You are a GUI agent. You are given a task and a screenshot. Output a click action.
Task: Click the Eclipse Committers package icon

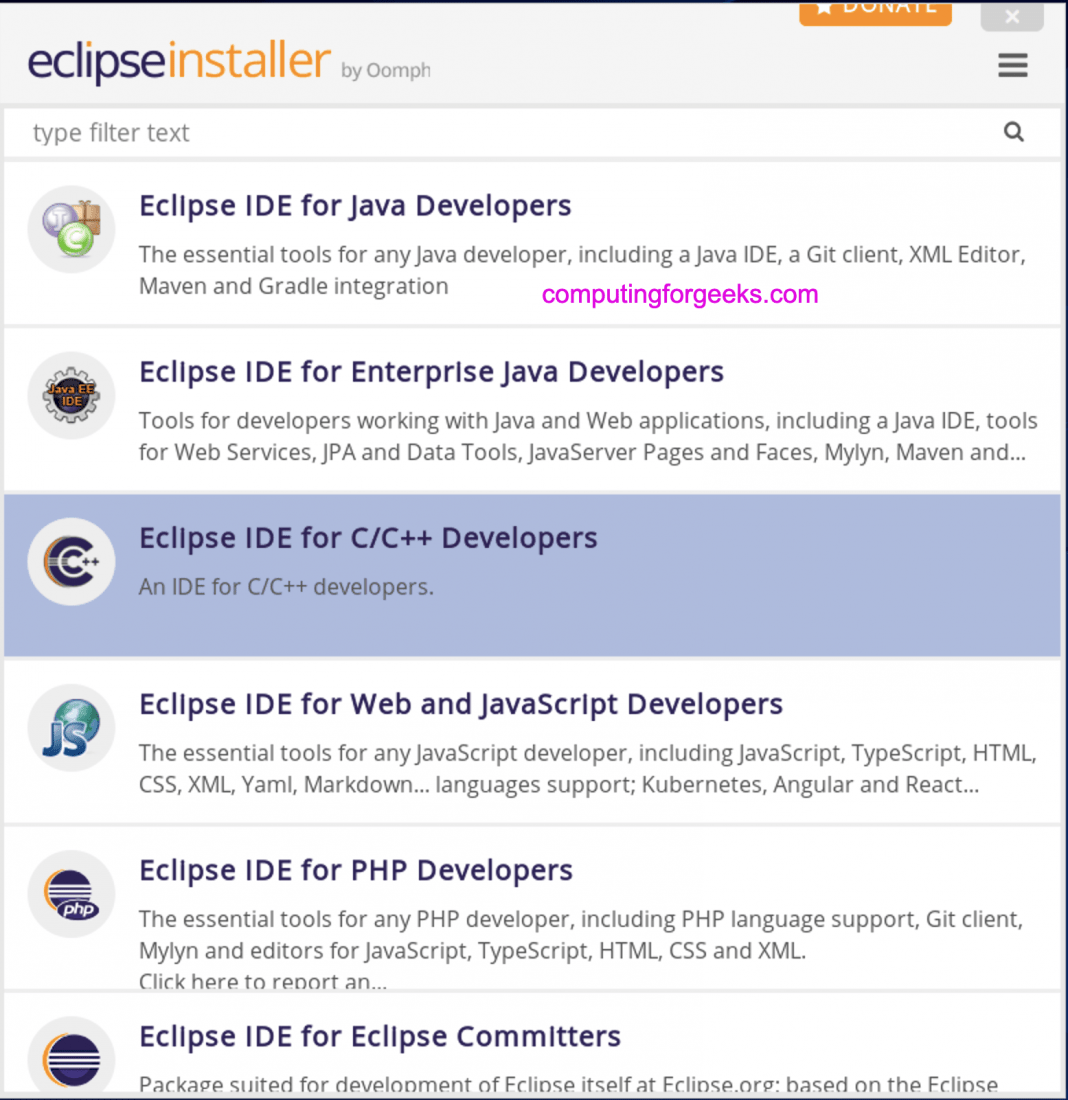pos(71,1055)
